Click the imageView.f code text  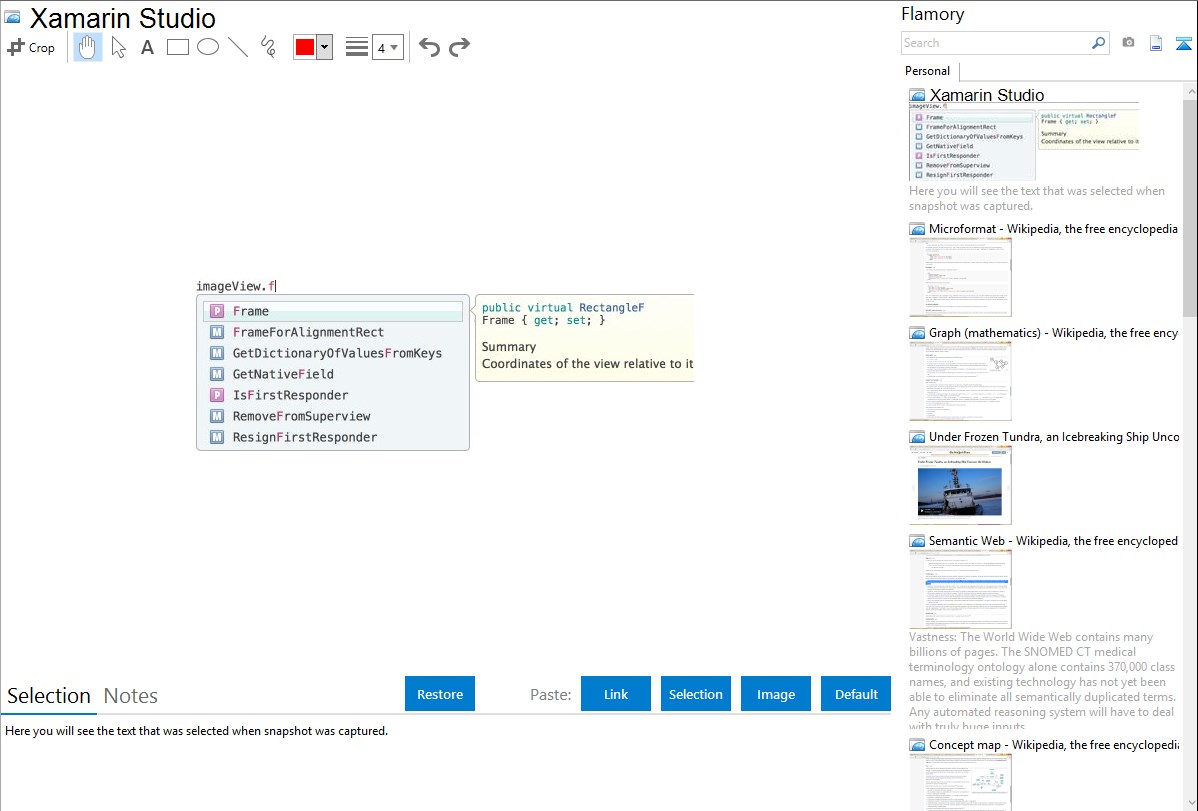[235, 286]
